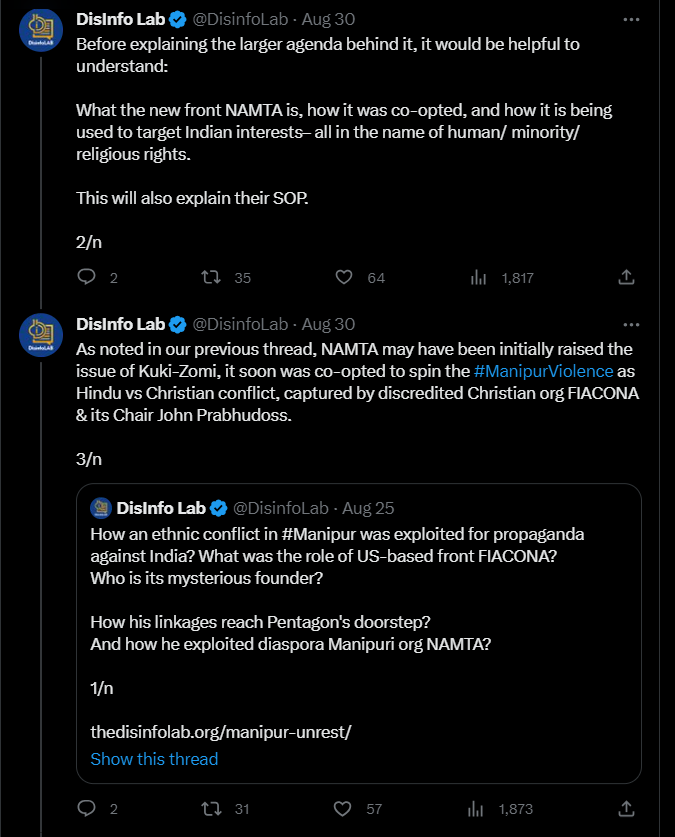Reply to the 2/n tweet
The width and height of the screenshot is (675, 837).
[87, 277]
